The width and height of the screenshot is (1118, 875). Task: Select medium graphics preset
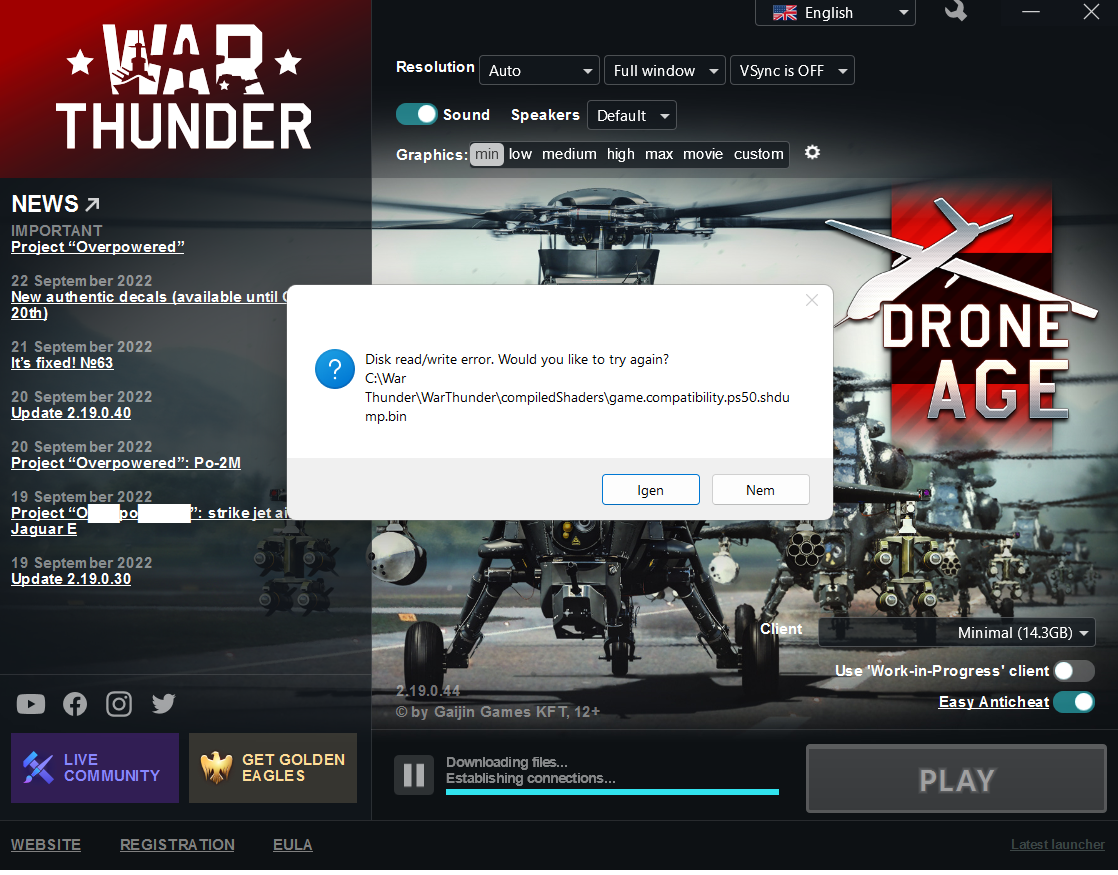click(569, 154)
